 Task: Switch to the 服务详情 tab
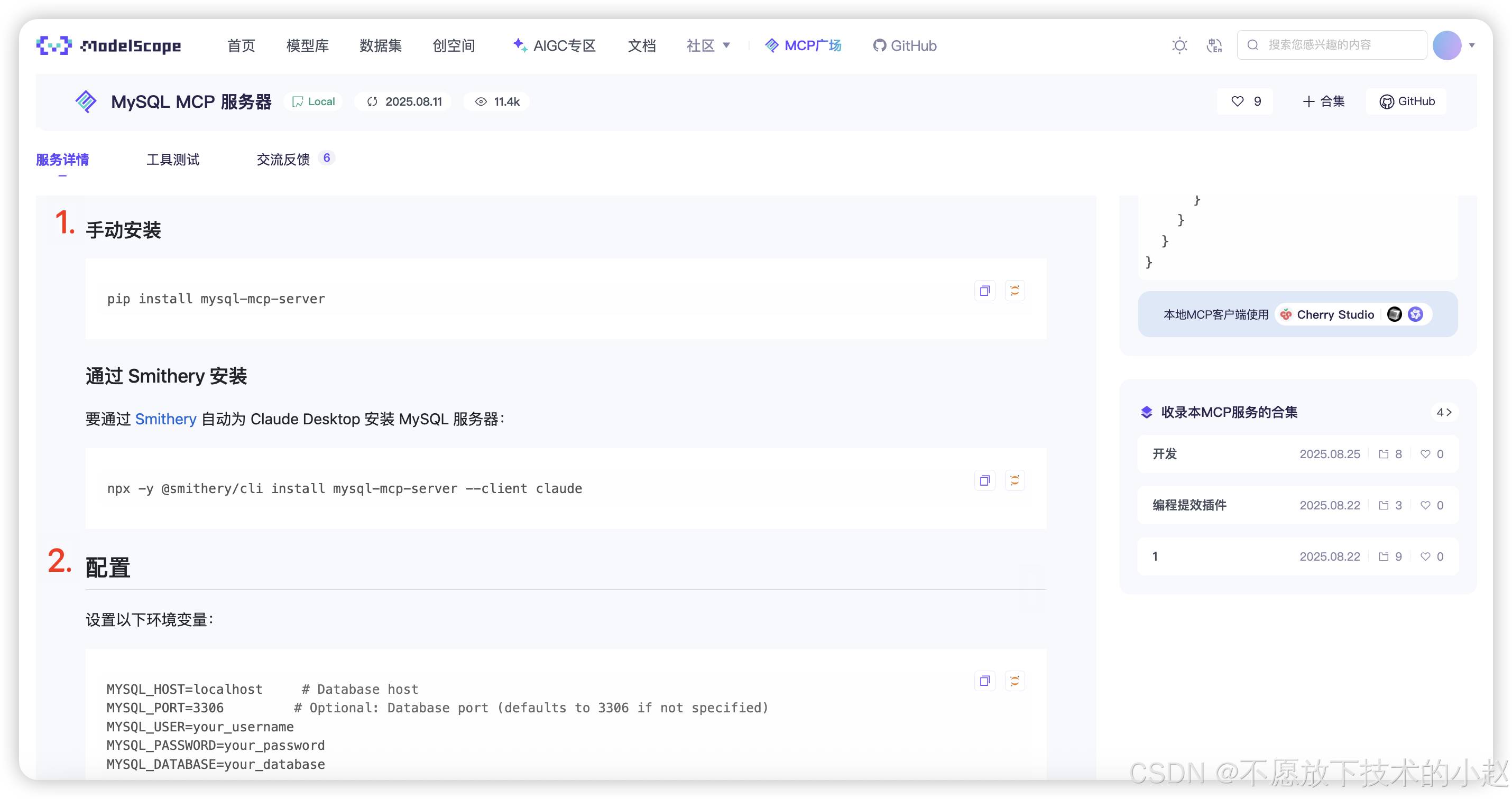62,160
